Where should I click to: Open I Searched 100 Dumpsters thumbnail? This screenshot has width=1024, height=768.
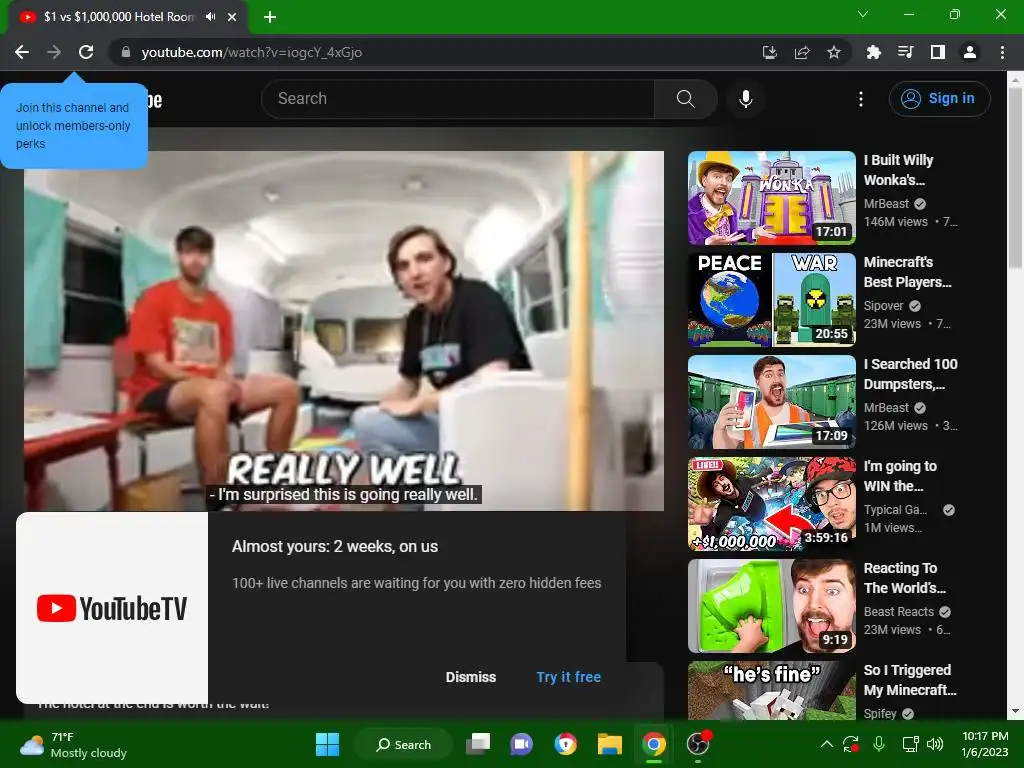(772, 402)
